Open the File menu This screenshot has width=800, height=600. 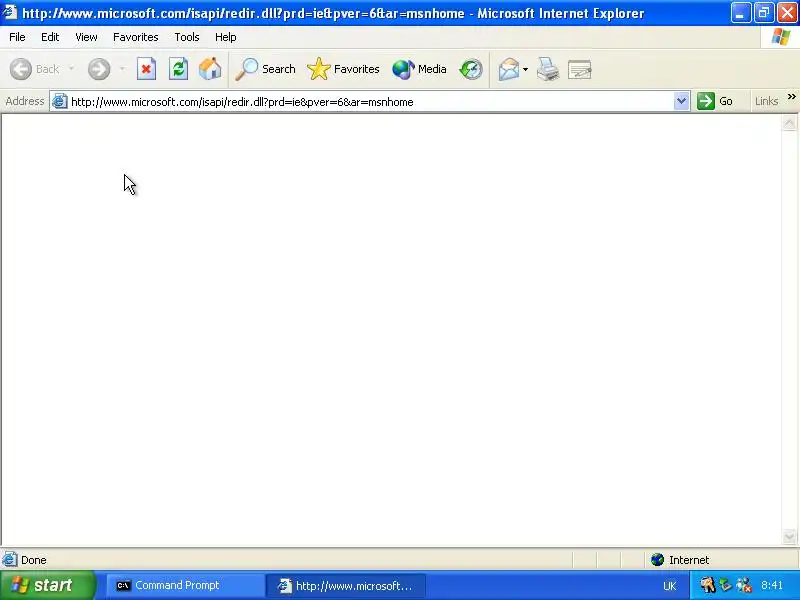[17, 37]
